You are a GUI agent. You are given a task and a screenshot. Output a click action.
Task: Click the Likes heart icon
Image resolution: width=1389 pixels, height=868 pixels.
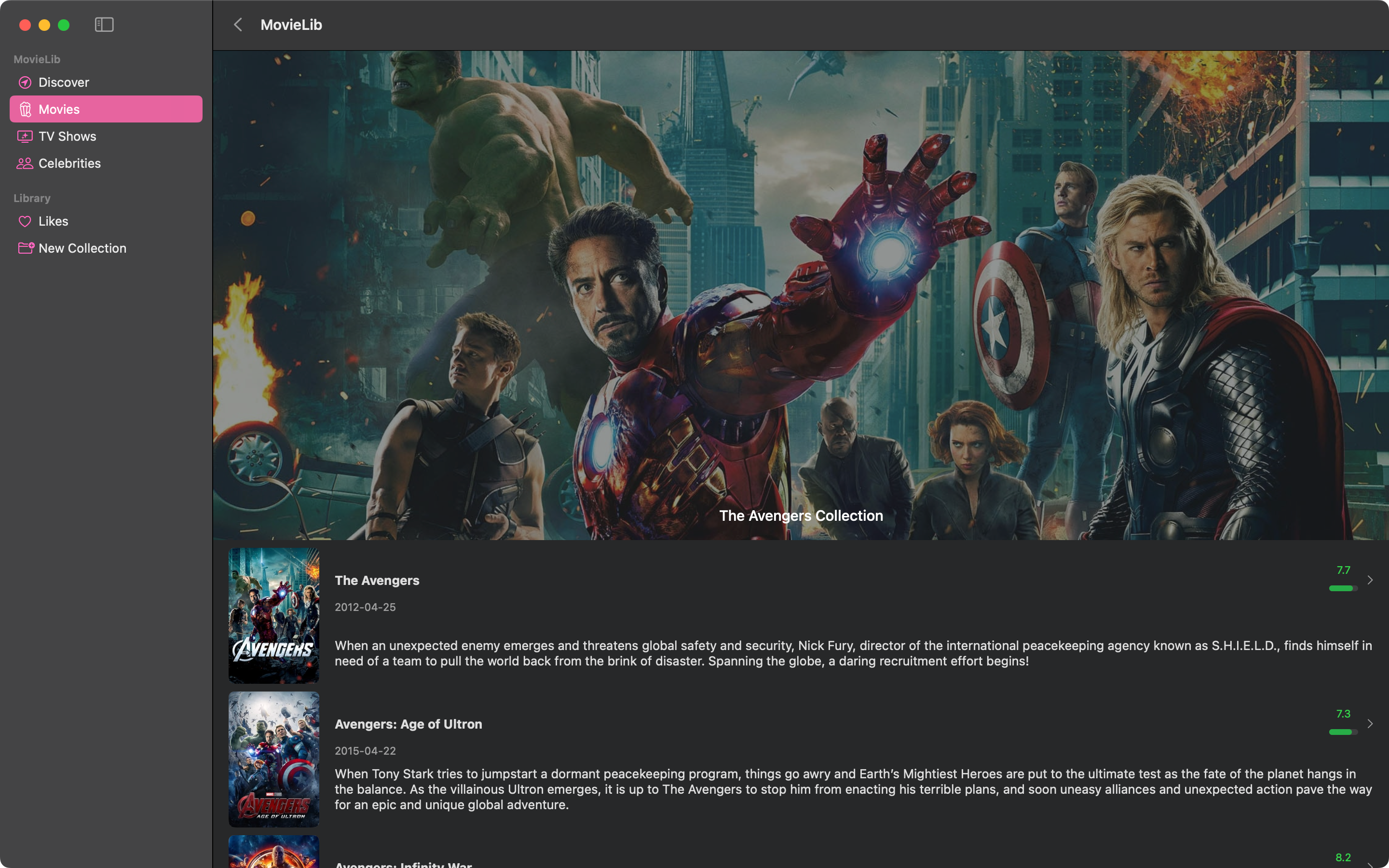[25, 222]
